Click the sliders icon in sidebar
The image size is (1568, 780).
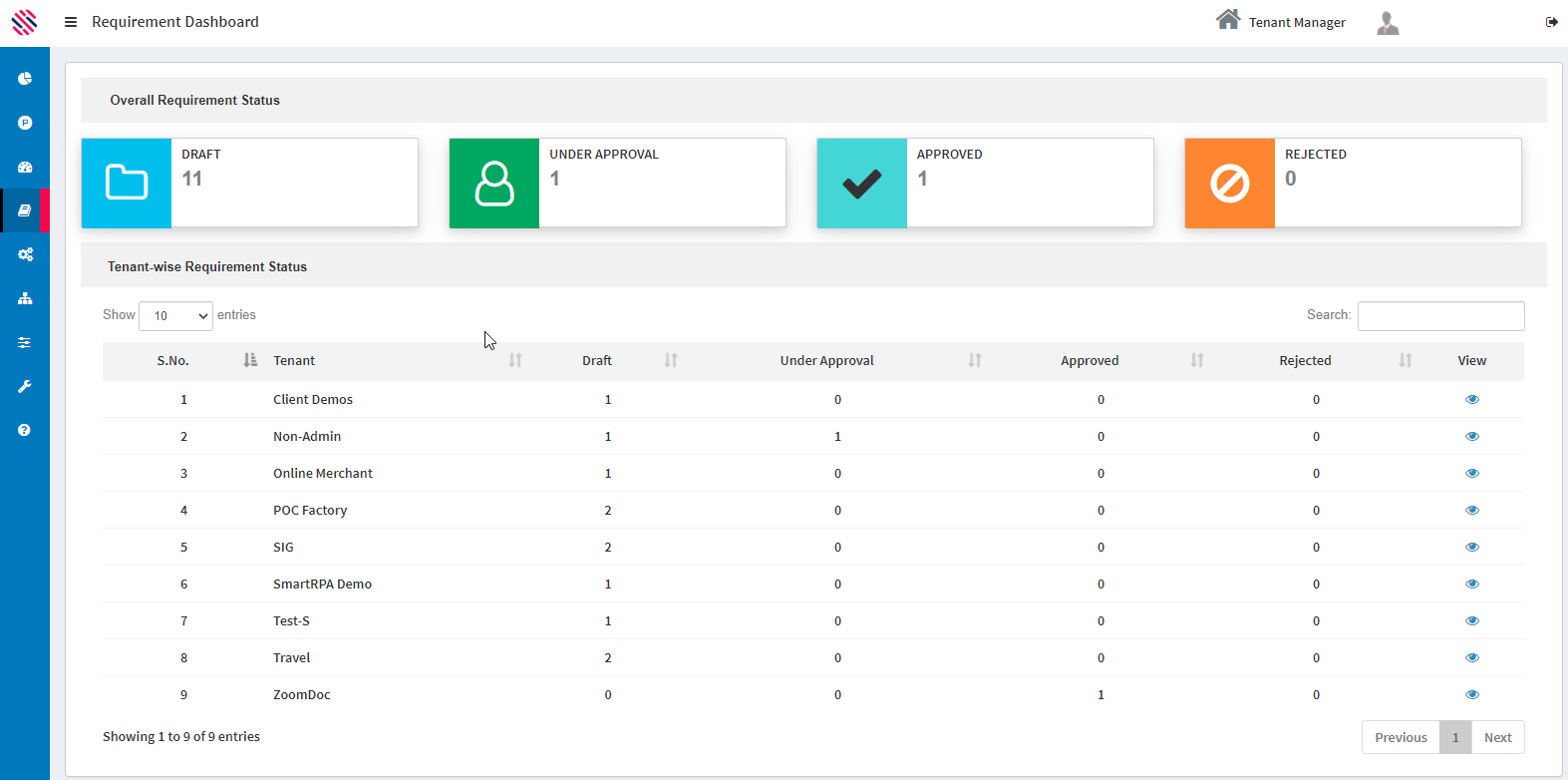point(25,342)
